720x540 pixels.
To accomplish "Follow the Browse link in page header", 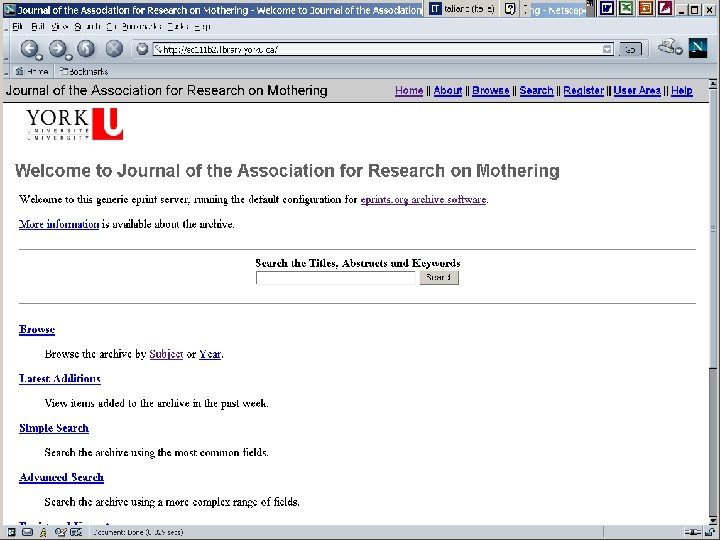I will tap(491, 90).
